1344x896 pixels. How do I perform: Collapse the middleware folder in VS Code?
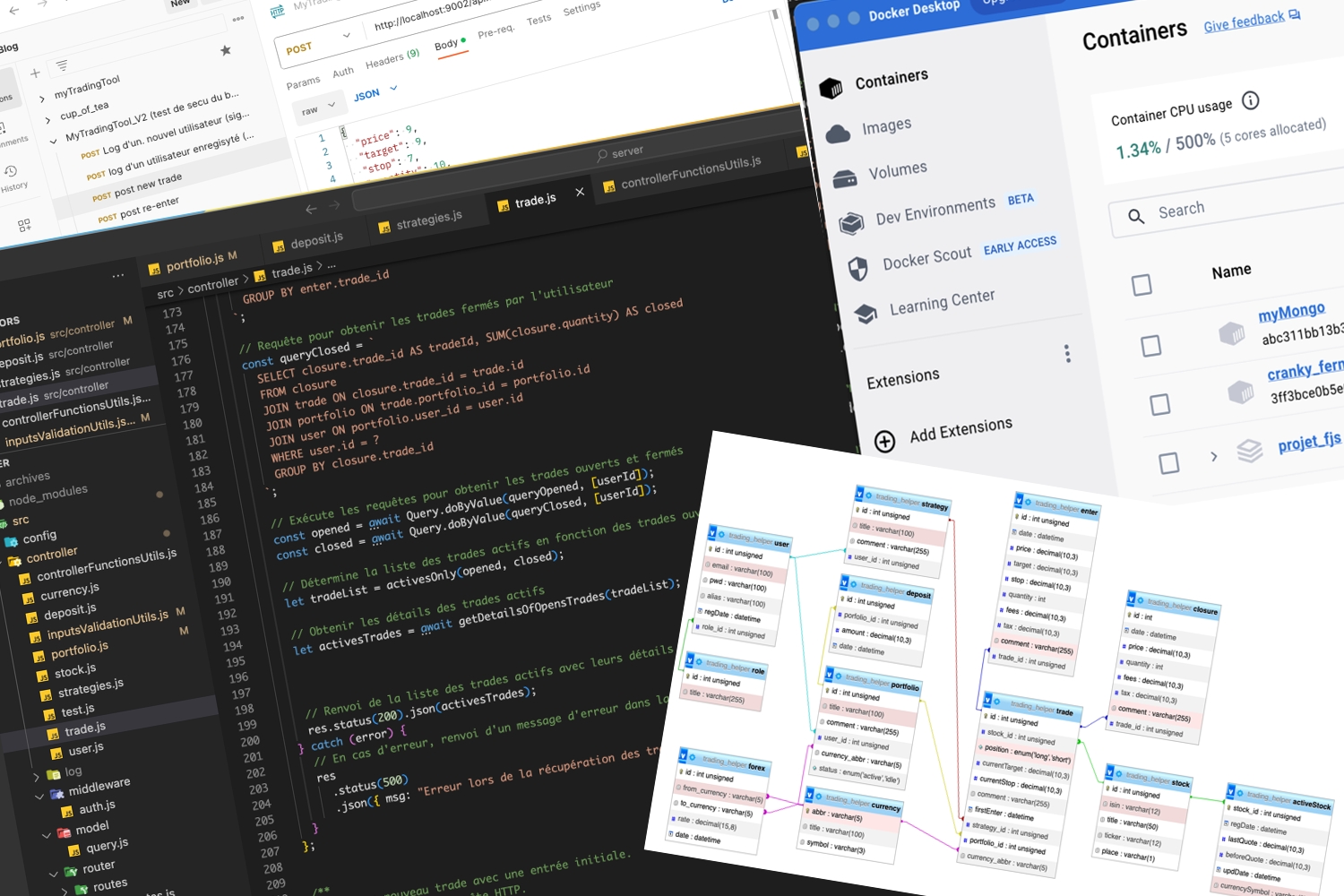(x=39, y=796)
